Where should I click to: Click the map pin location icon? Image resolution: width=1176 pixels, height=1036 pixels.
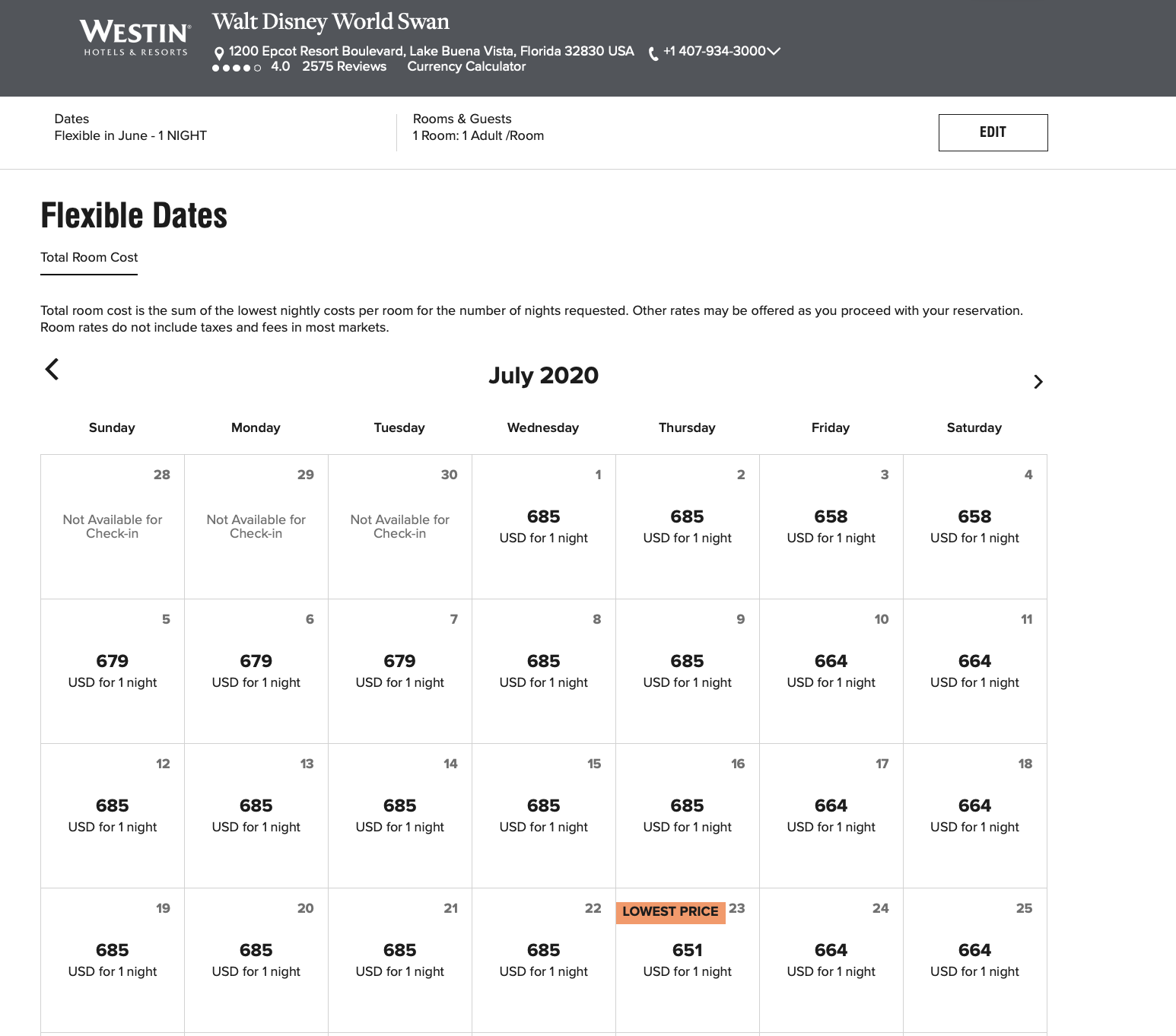click(x=219, y=53)
